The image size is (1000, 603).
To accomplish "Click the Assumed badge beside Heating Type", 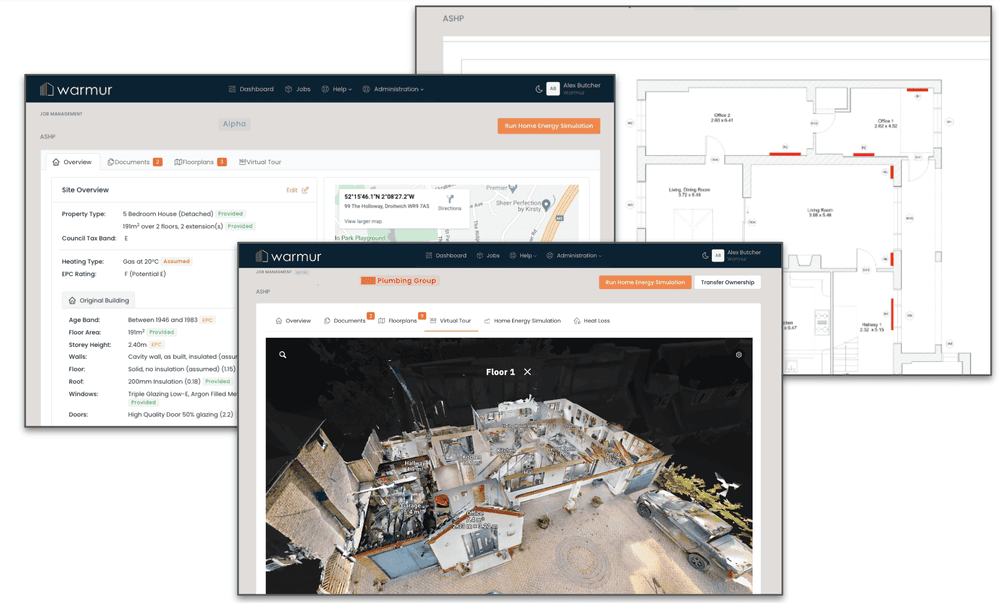I will click(177, 261).
